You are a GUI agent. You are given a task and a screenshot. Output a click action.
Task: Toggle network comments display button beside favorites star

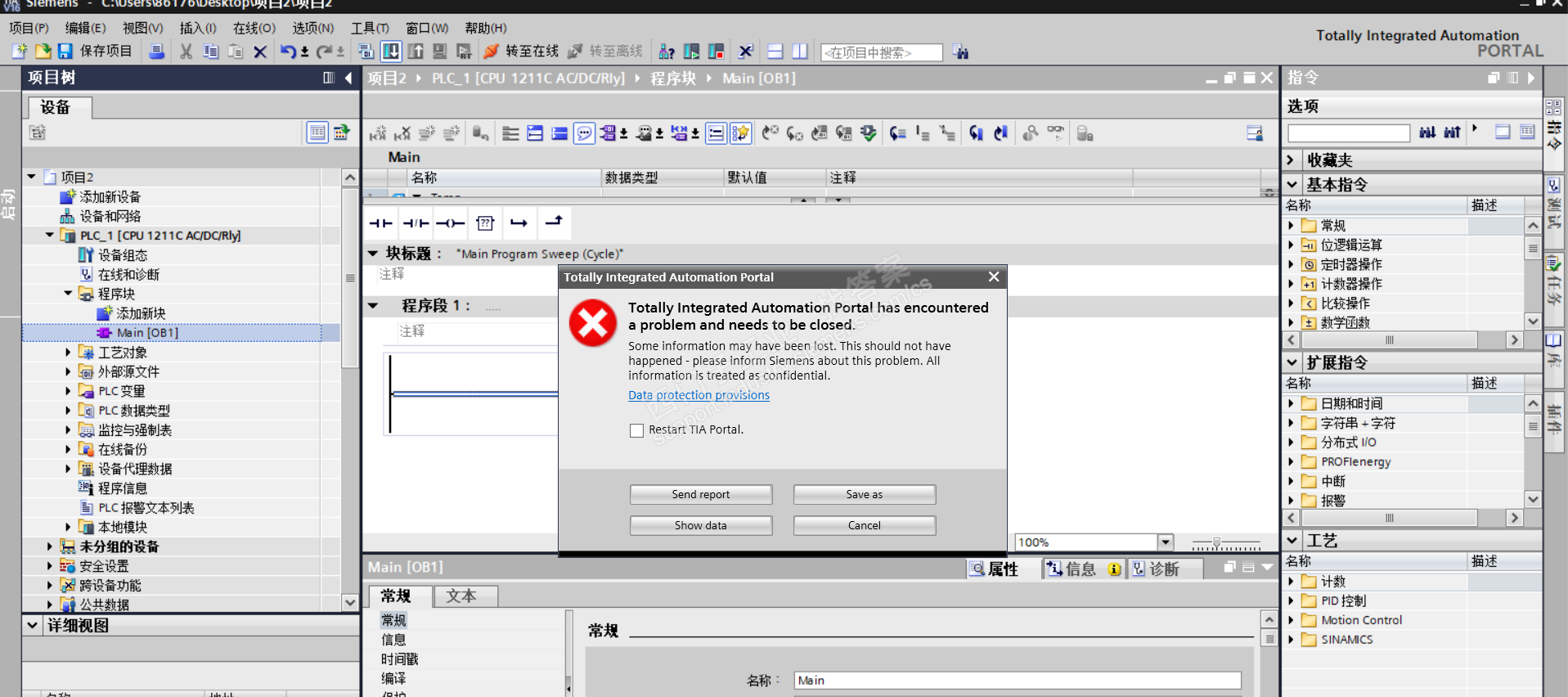coord(716,133)
